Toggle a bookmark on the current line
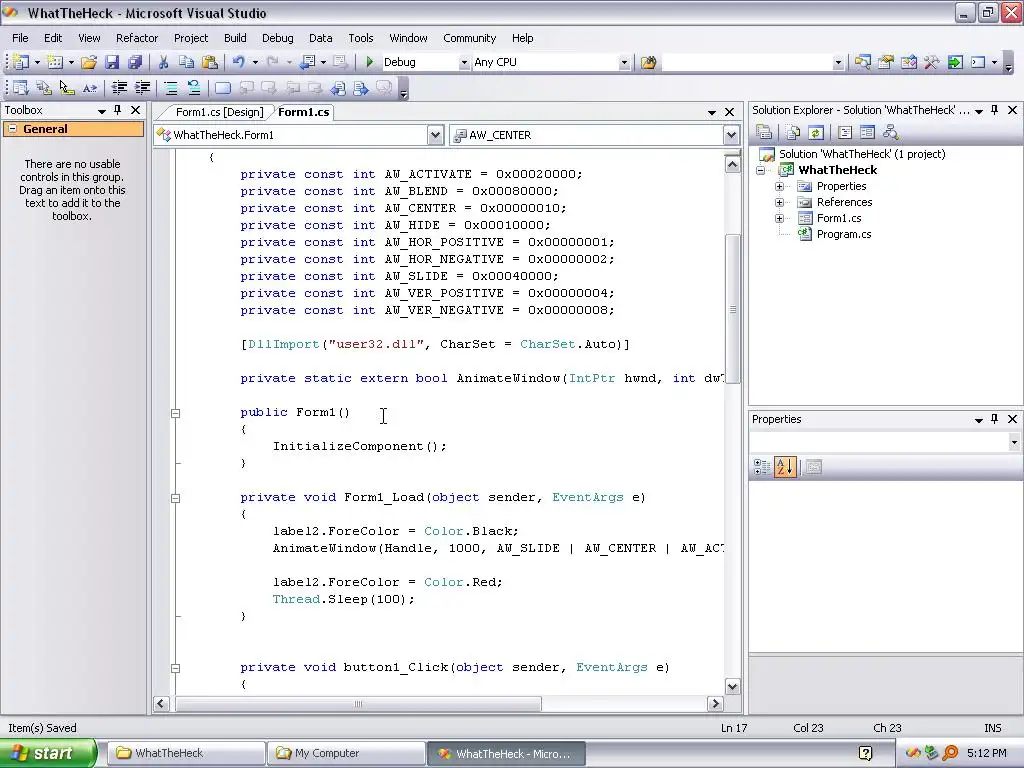The width and height of the screenshot is (1024, 768). point(223,88)
